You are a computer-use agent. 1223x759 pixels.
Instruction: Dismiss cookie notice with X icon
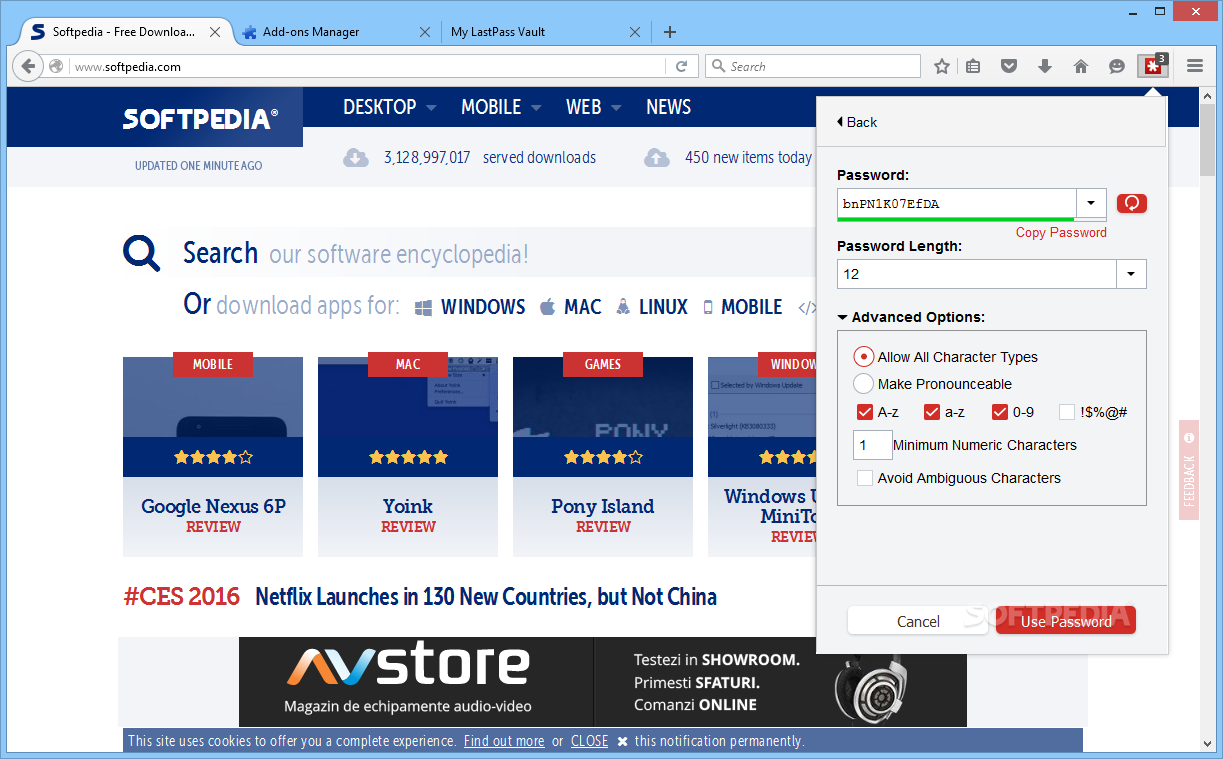622,741
